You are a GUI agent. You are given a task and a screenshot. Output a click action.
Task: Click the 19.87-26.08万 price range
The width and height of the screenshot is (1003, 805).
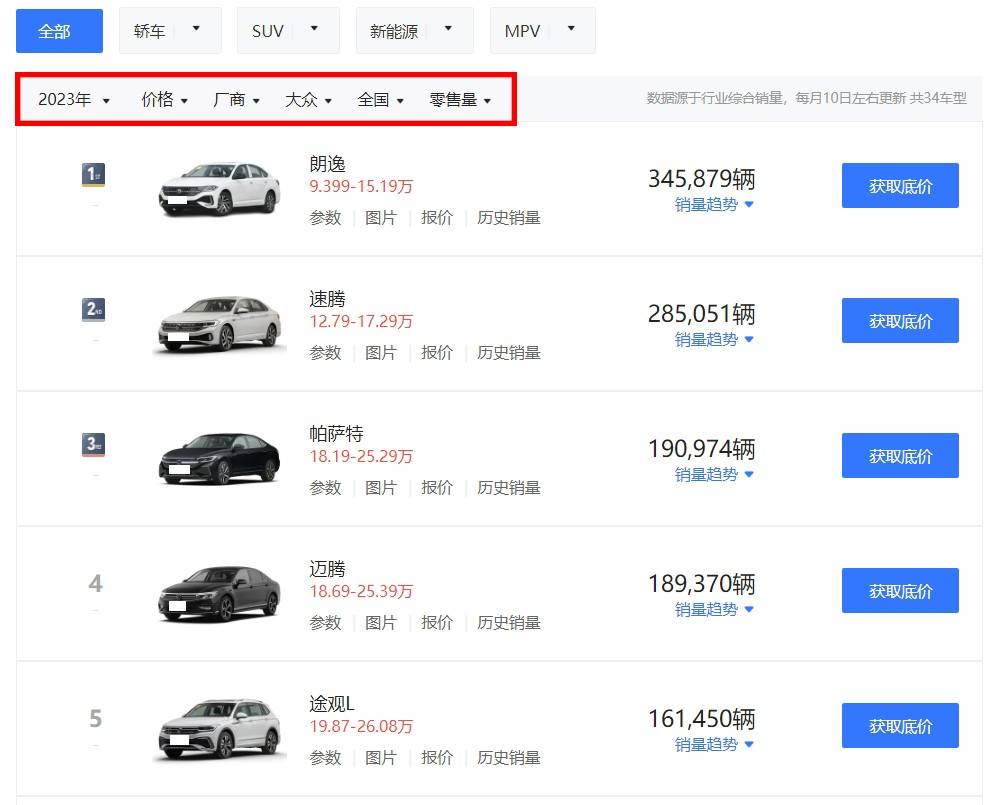361,726
